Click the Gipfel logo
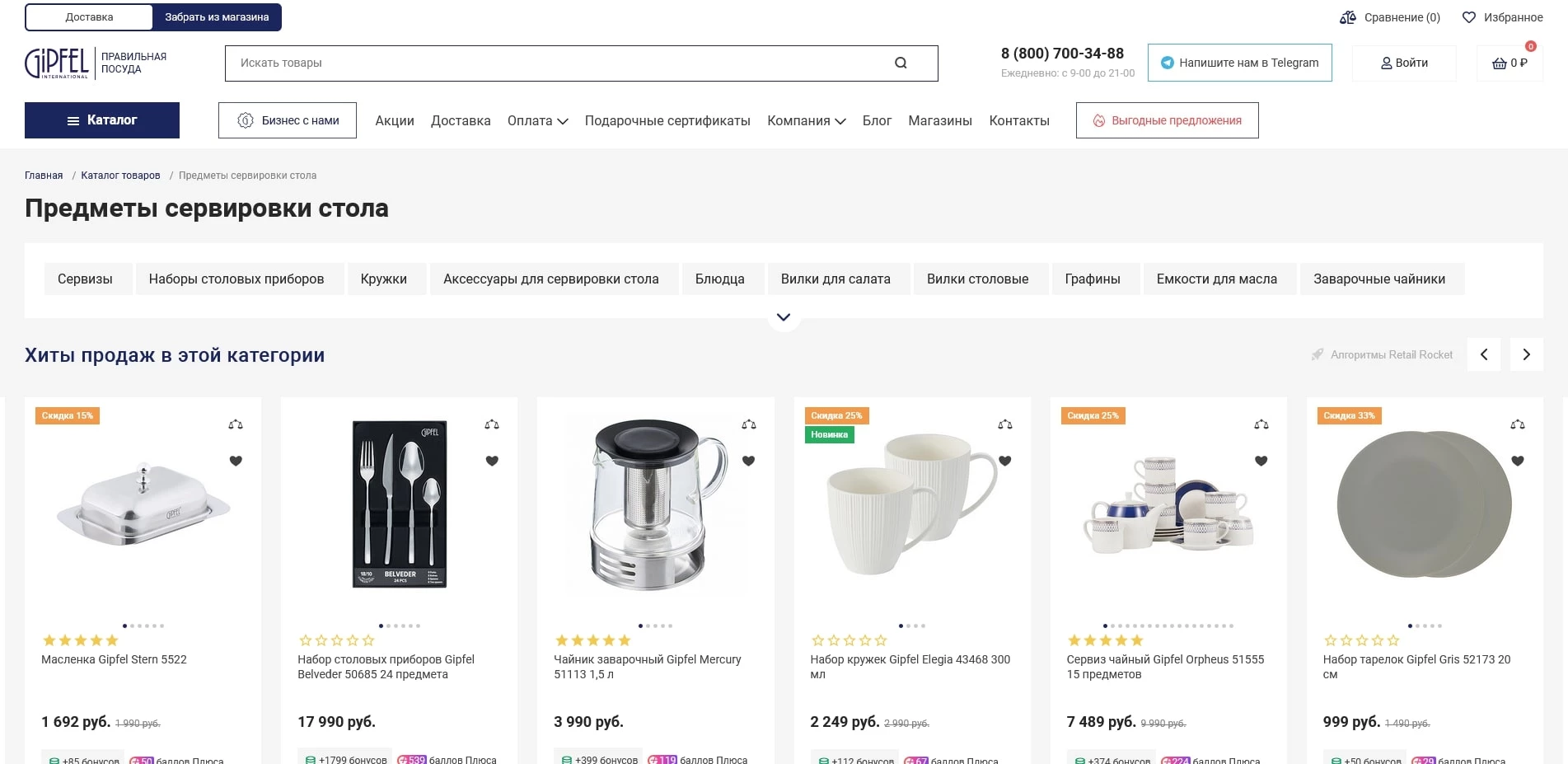This screenshot has height=764, width=1568. [x=56, y=63]
